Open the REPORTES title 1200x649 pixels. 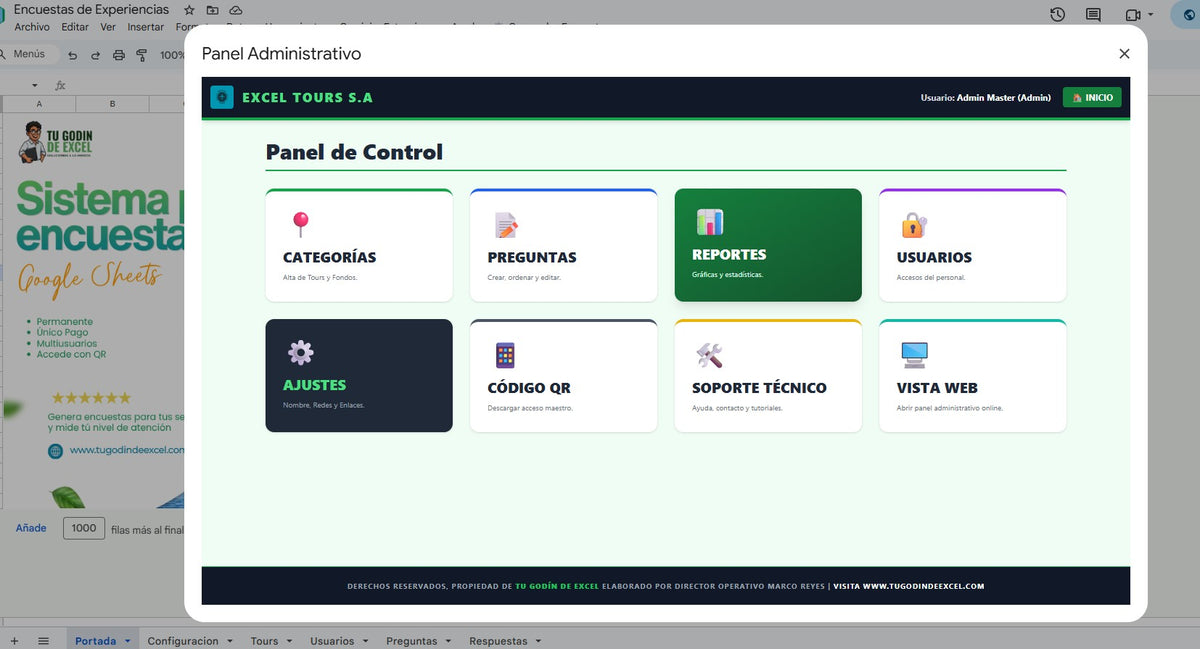[x=729, y=254]
